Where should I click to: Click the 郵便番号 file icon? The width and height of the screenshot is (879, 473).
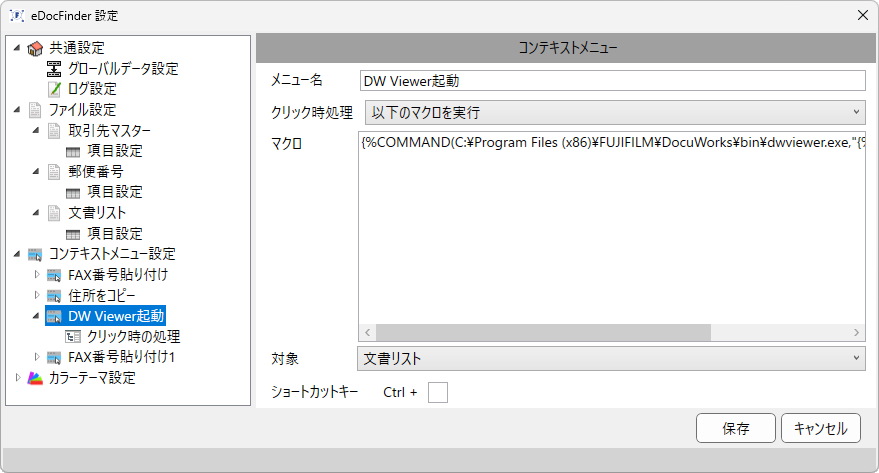click(x=54, y=171)
